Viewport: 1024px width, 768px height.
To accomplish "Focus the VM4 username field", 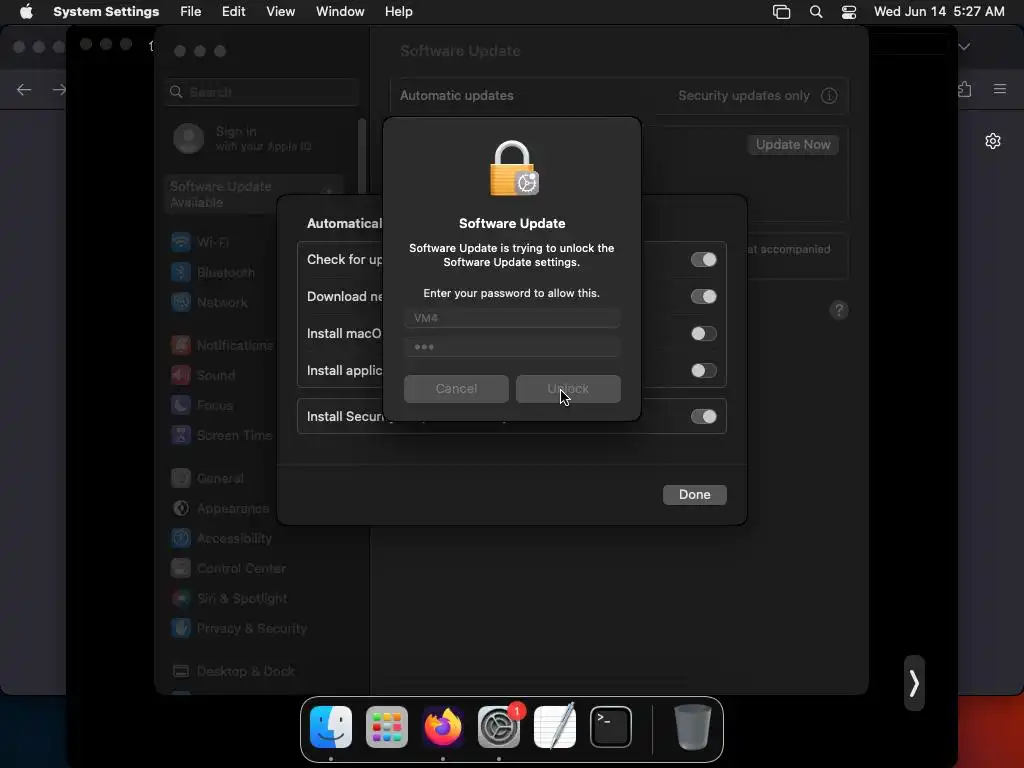I will (512, 318).
